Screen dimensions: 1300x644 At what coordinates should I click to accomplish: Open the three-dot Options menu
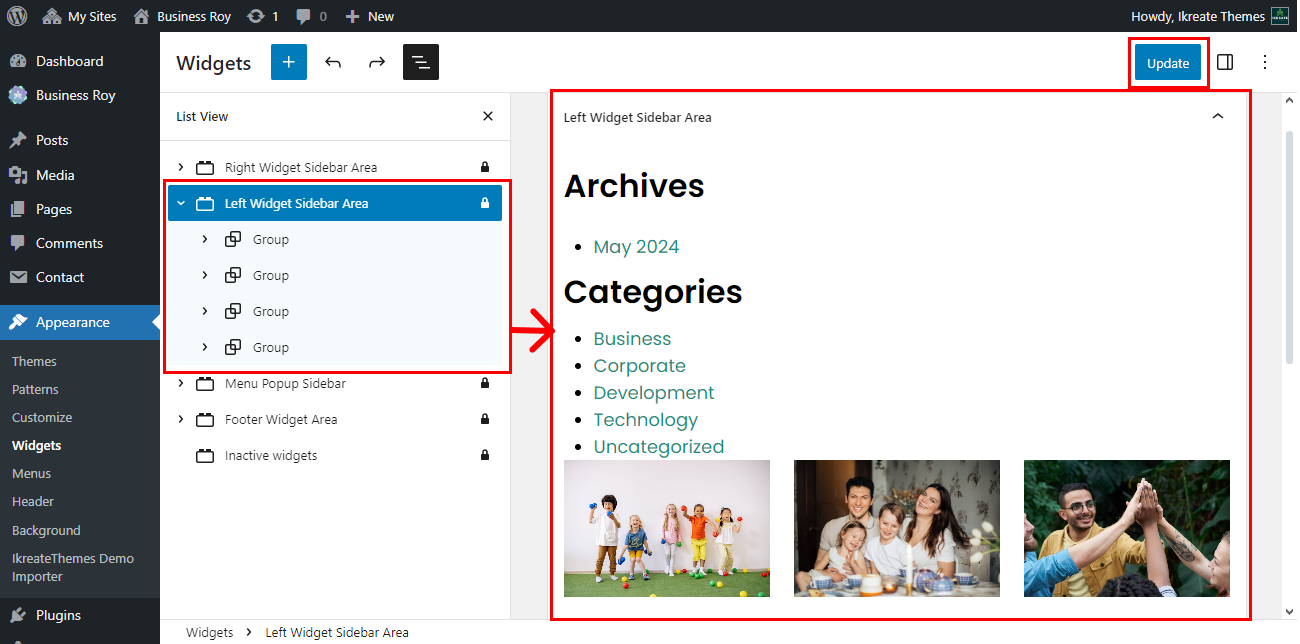(x=1265, y=62)
